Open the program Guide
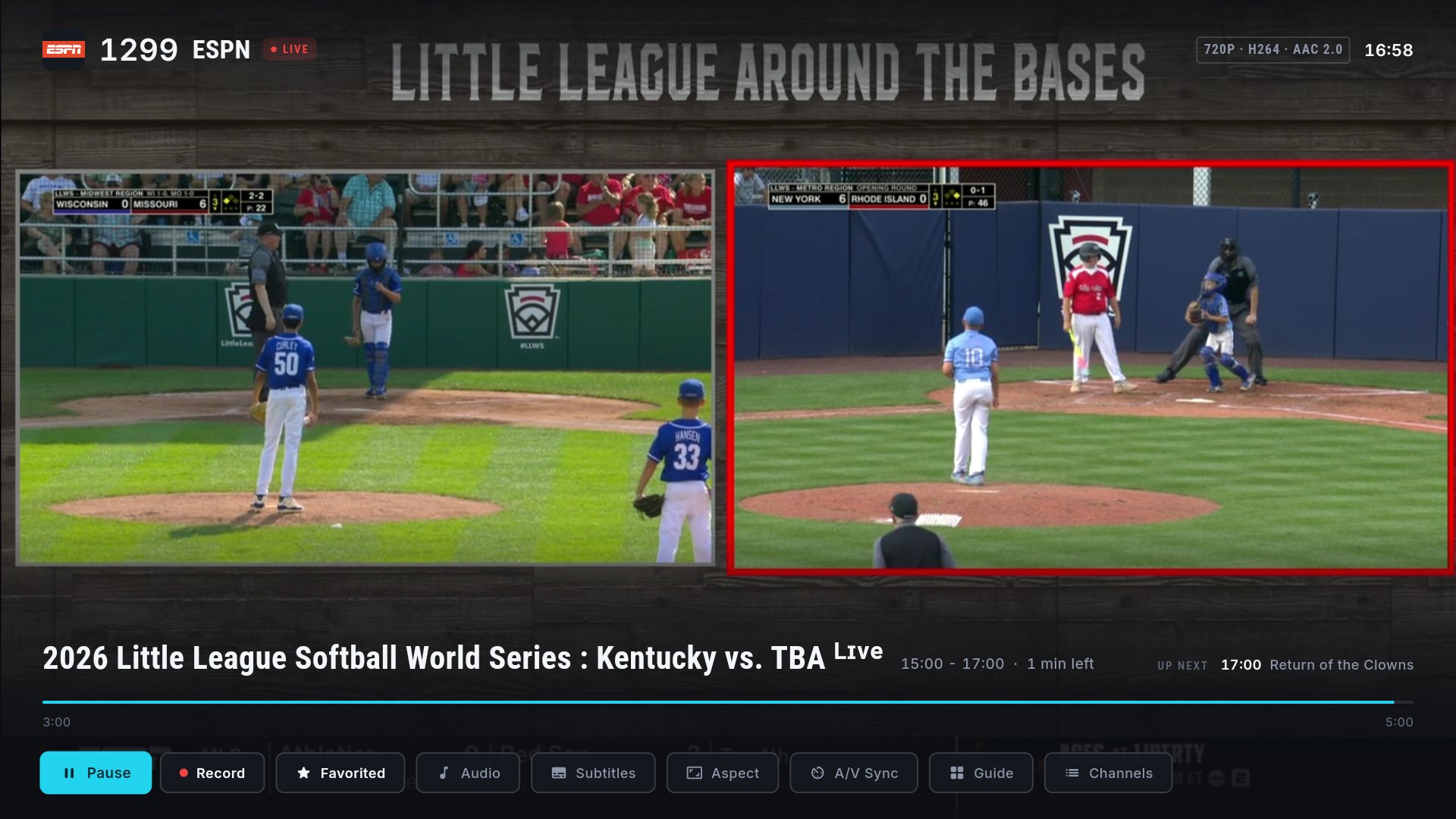1456x819 pixels. 981,773
